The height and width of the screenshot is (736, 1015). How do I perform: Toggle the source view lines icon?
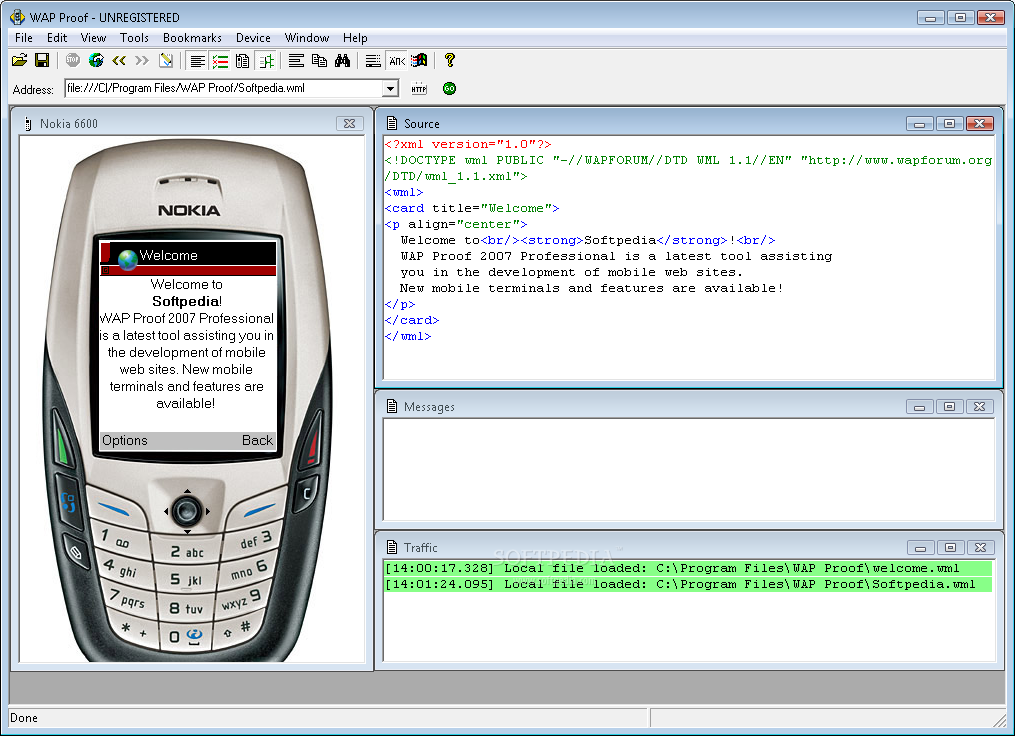click(197, 61)
